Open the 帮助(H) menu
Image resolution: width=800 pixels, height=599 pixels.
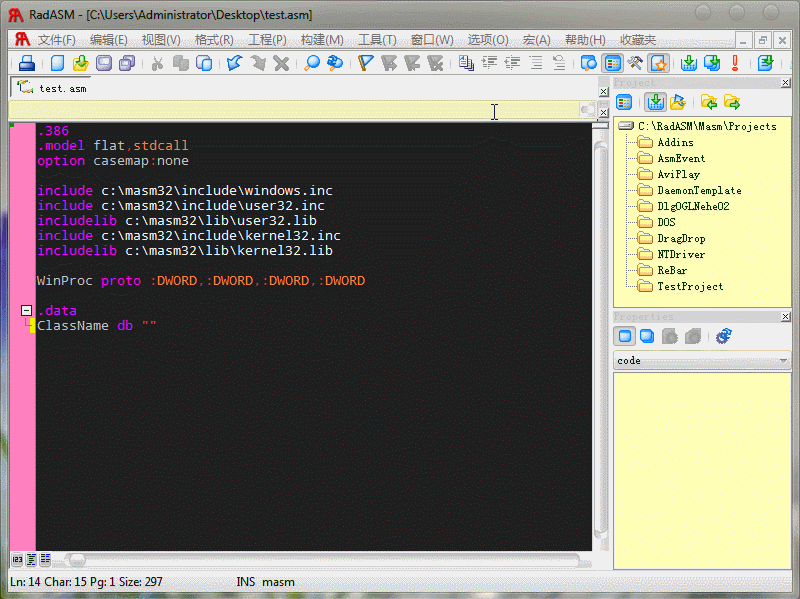pos(585,40)
